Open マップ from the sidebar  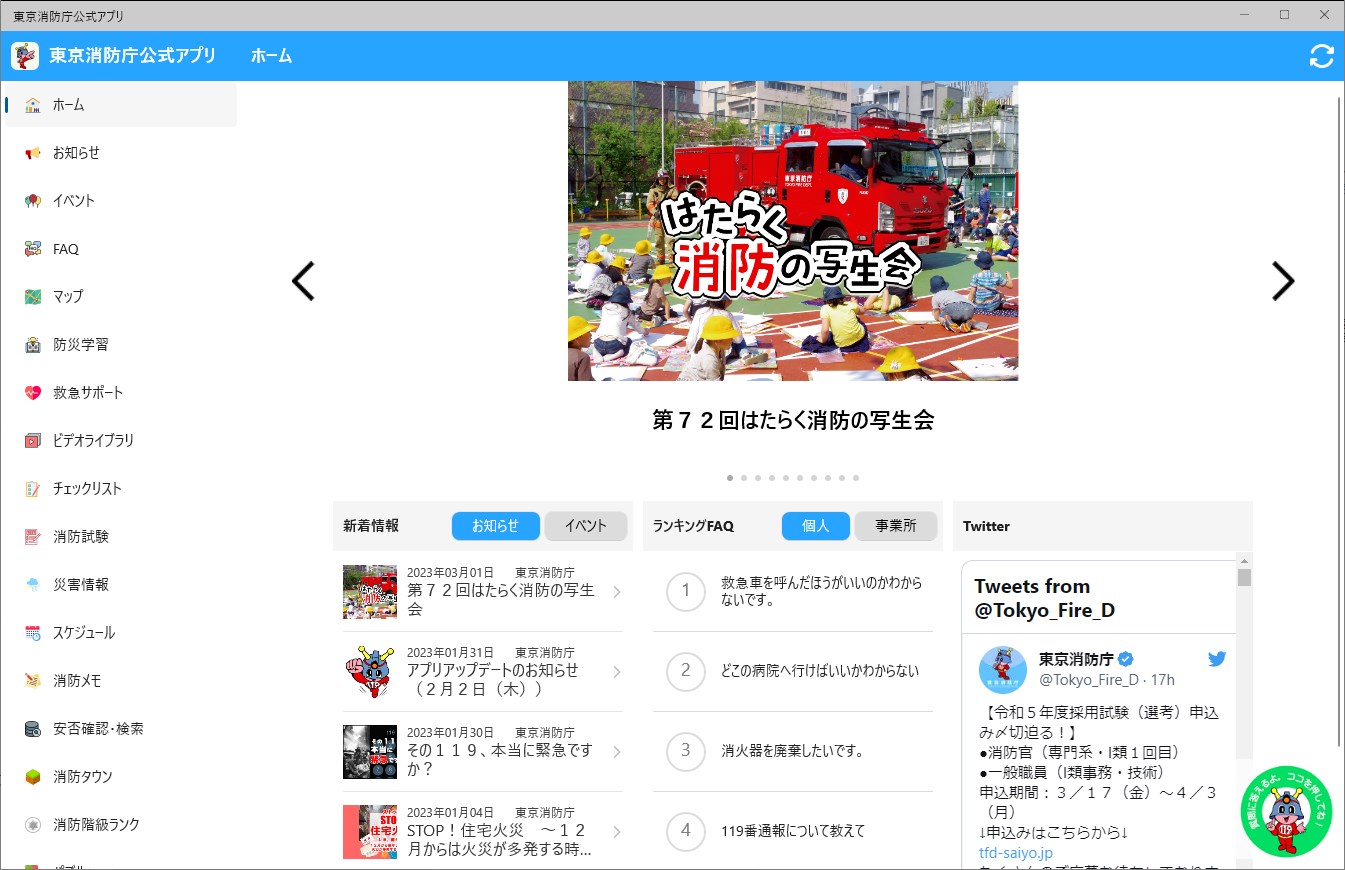click(120, 297)
